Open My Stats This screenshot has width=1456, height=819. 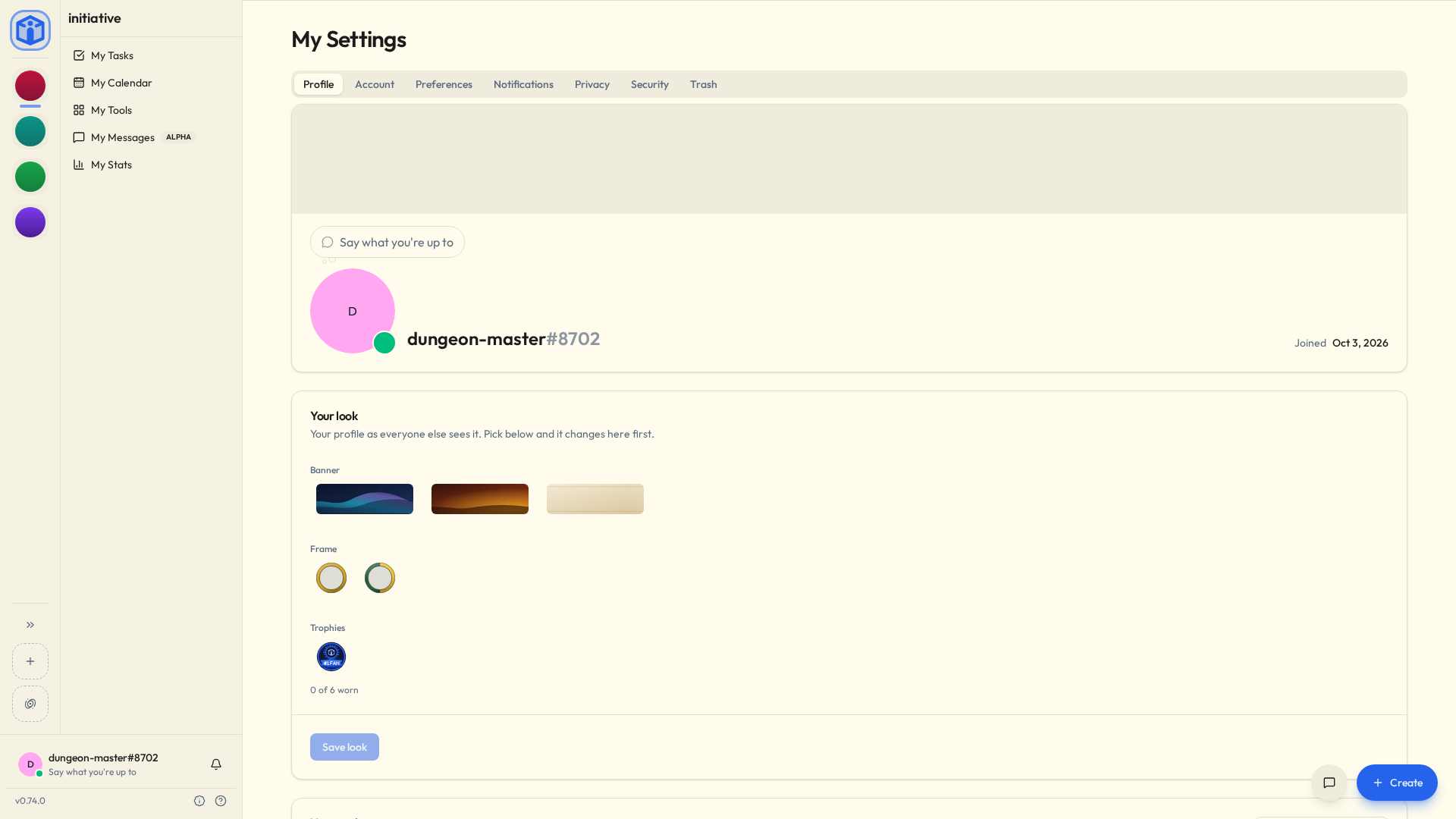pyautogui.click(x=151, y=165)
